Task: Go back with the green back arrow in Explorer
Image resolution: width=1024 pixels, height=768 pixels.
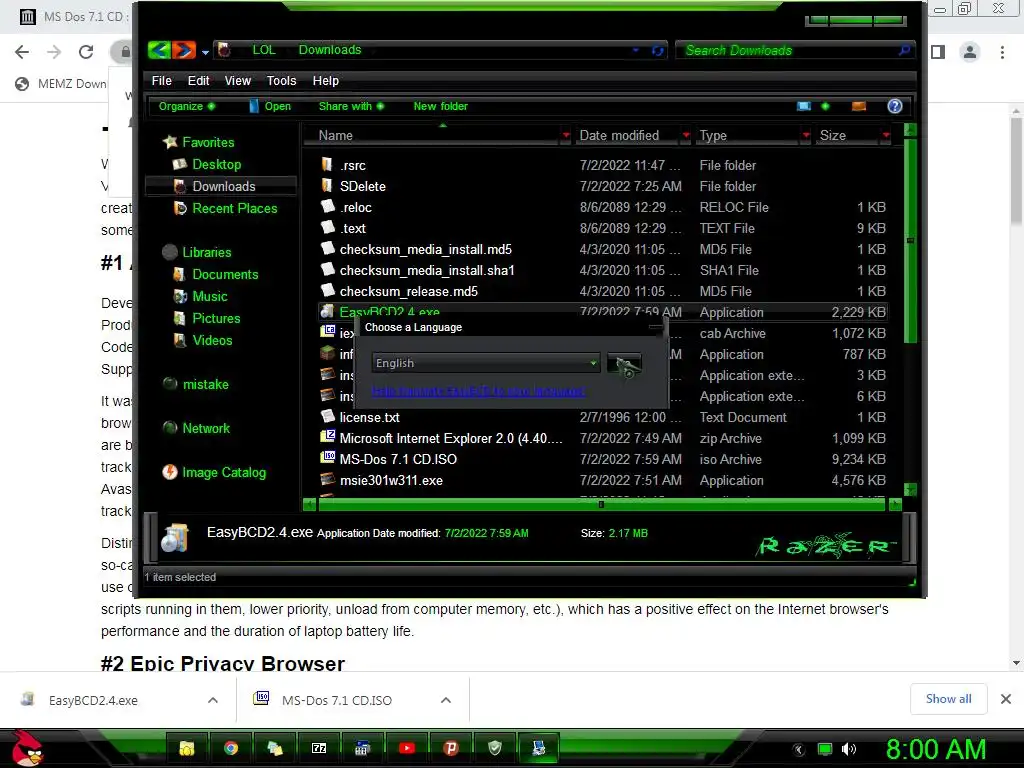Action: (159, 50)
